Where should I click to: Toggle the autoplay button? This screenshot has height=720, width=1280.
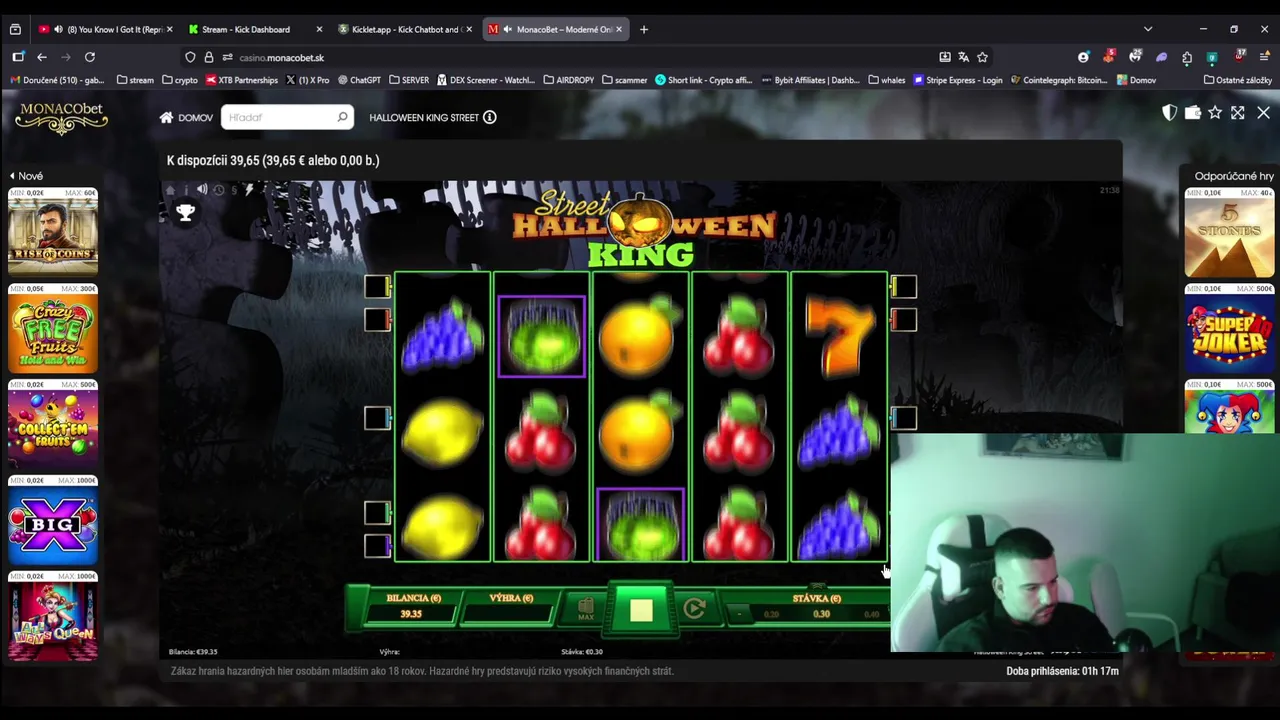click(695, 608)
